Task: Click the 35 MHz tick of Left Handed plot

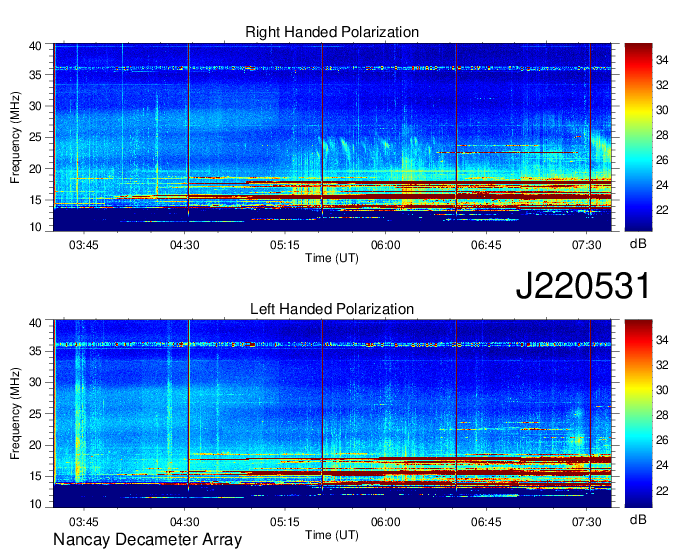Action: pos(35,351)
